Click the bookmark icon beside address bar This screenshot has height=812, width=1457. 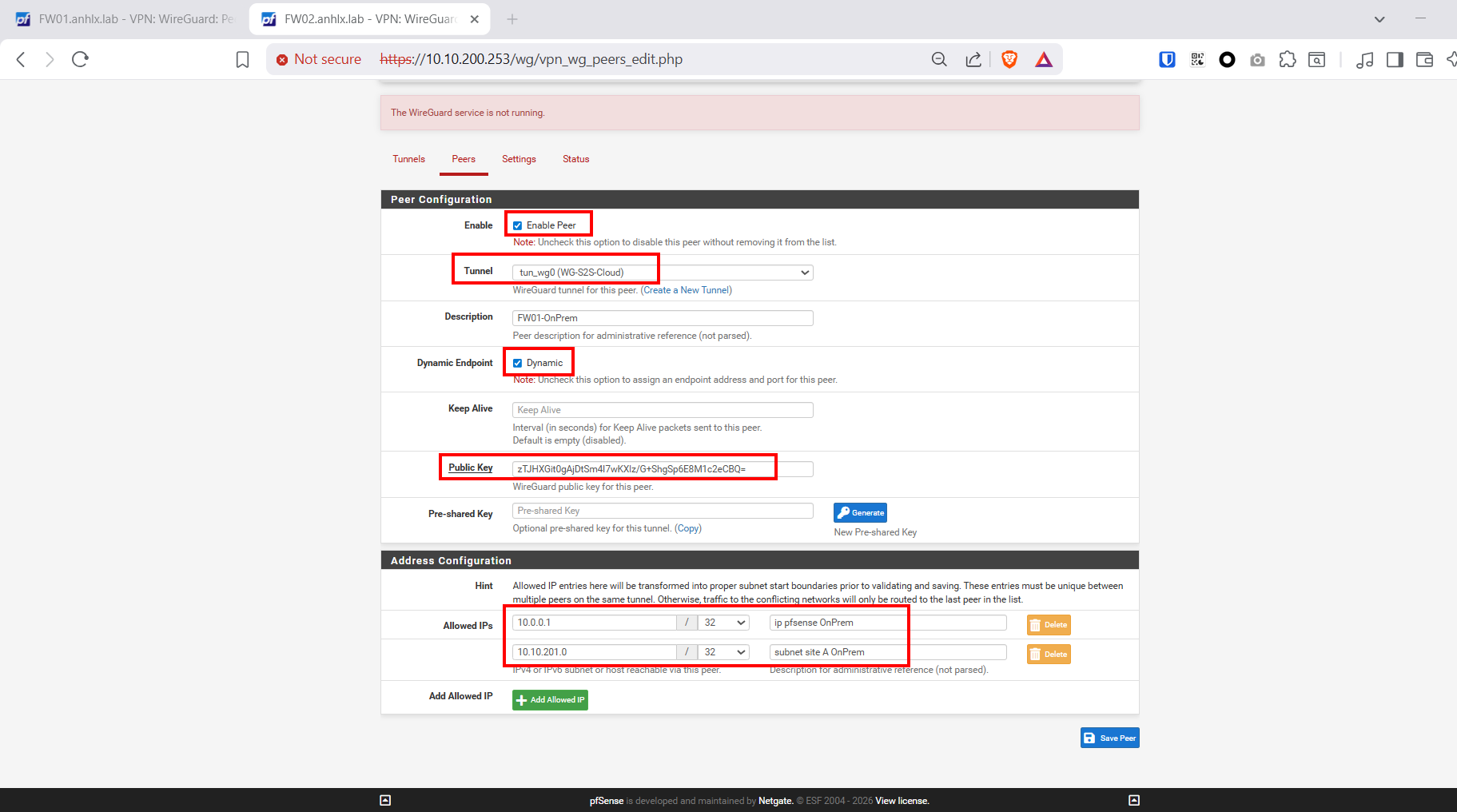point(242,59)
